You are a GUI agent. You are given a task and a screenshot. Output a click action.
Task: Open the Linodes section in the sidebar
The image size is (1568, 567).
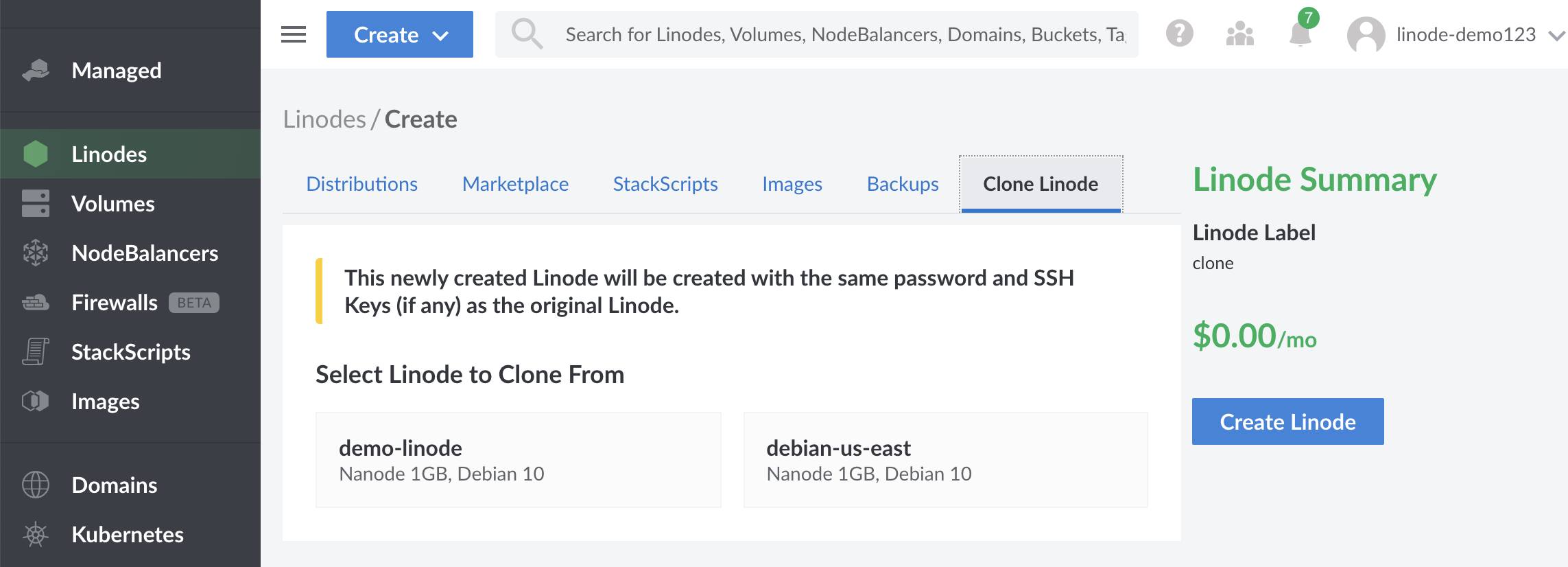(110, 153)
